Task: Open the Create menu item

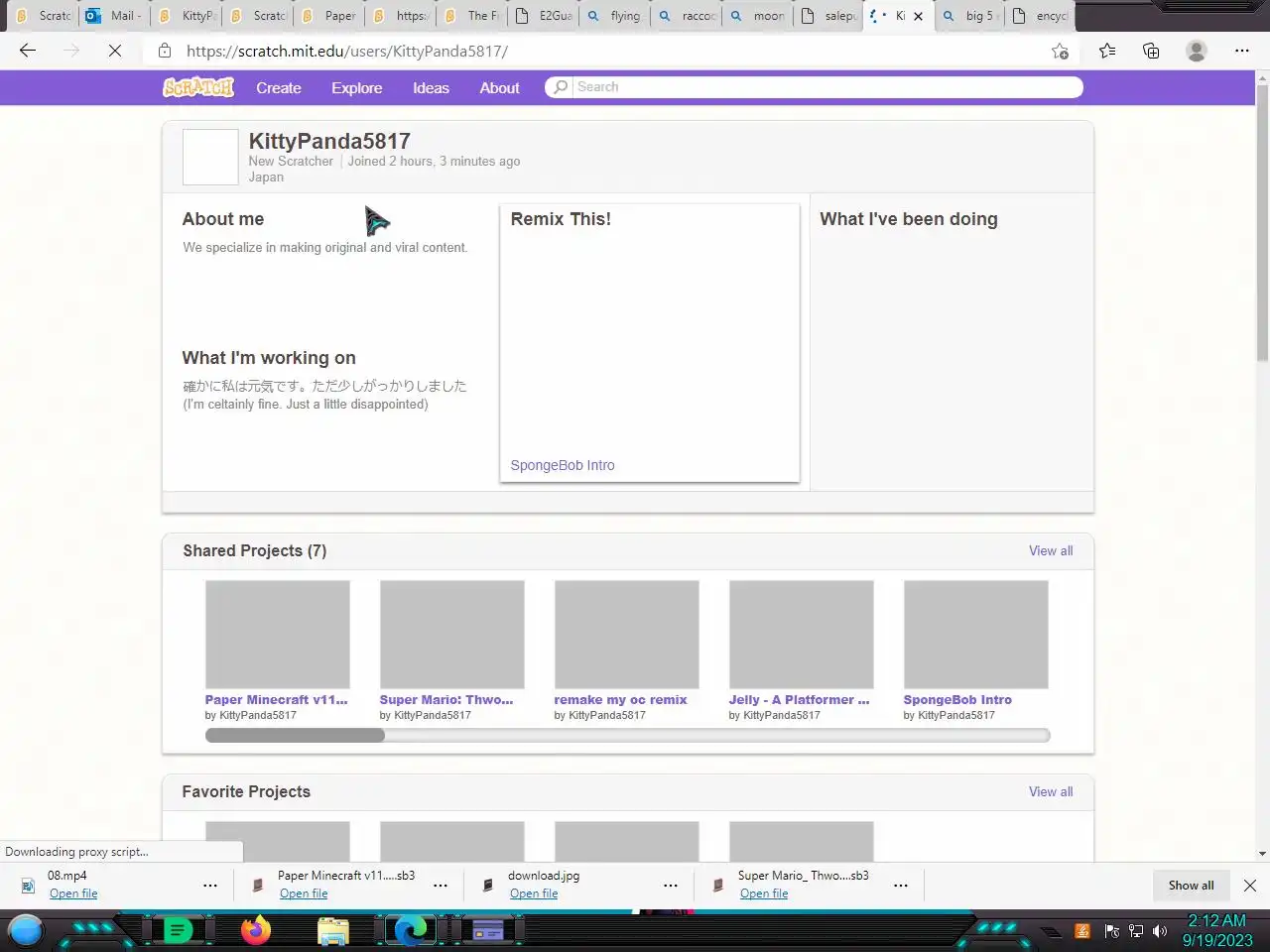Action: [279, 87]
